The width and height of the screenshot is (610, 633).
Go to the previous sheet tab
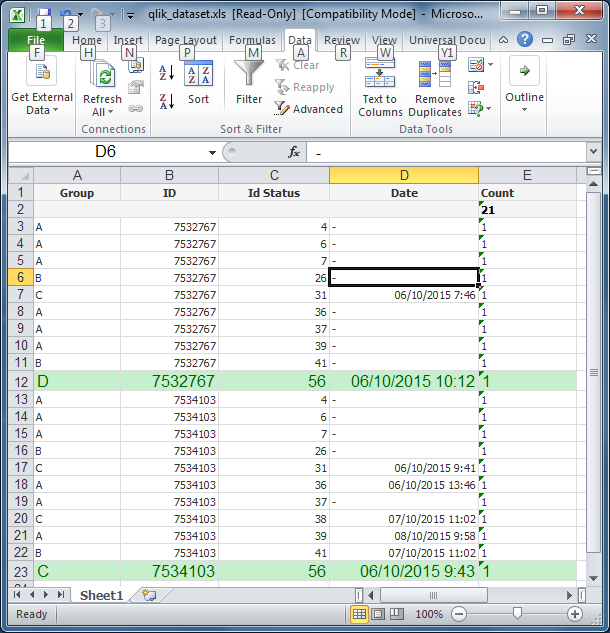[32, 595]
